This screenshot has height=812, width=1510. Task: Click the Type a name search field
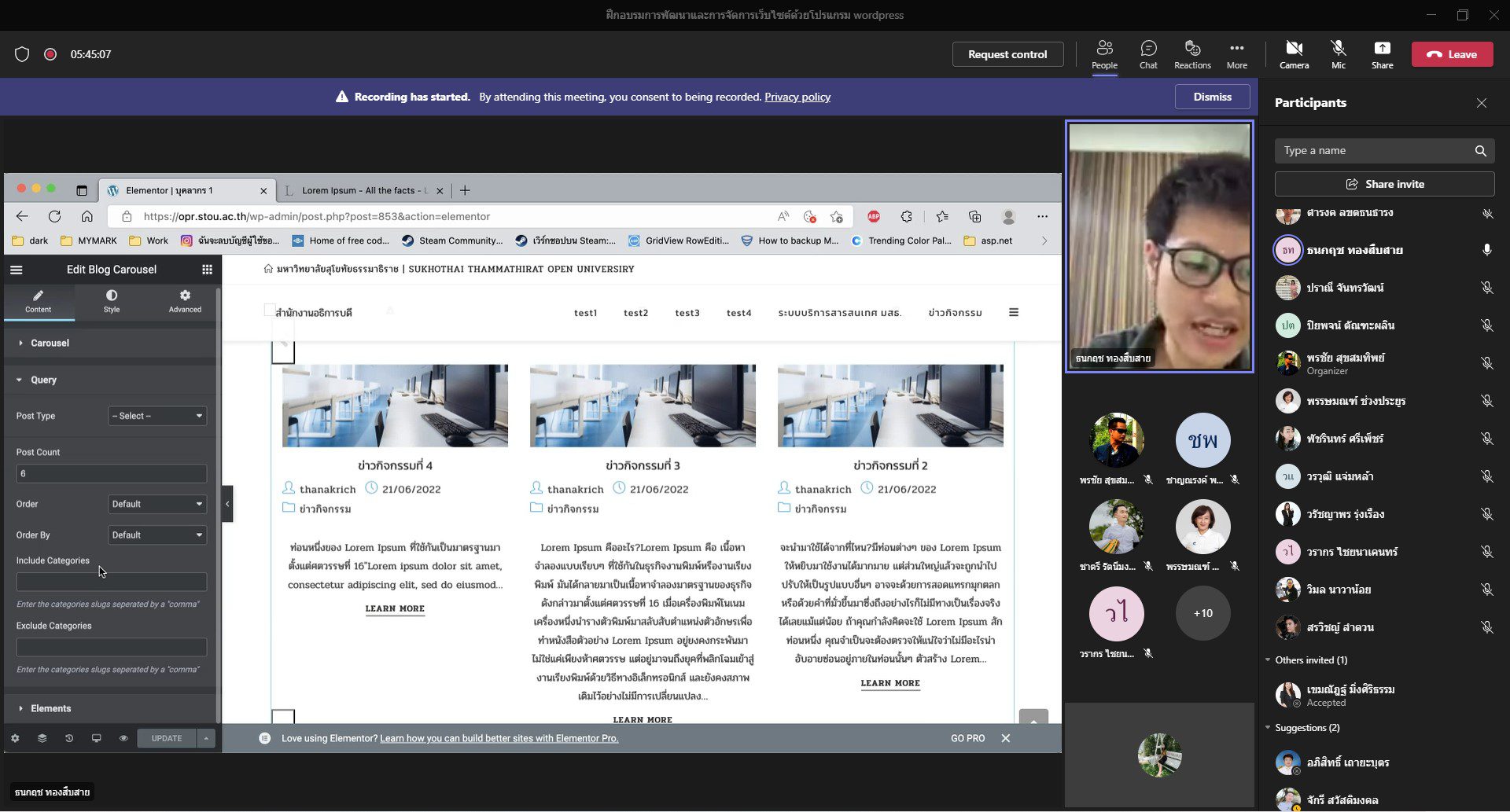(x=1372, y=151)
